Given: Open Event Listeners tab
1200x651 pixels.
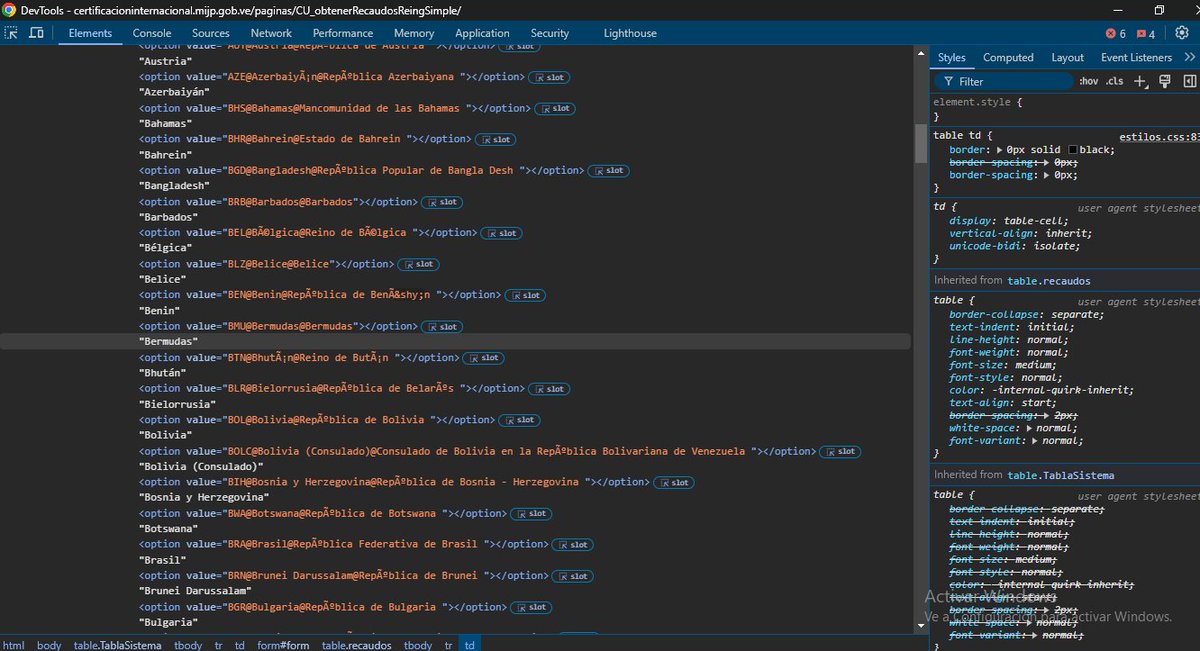Looking at the screenshot, I should point(1136,57).
